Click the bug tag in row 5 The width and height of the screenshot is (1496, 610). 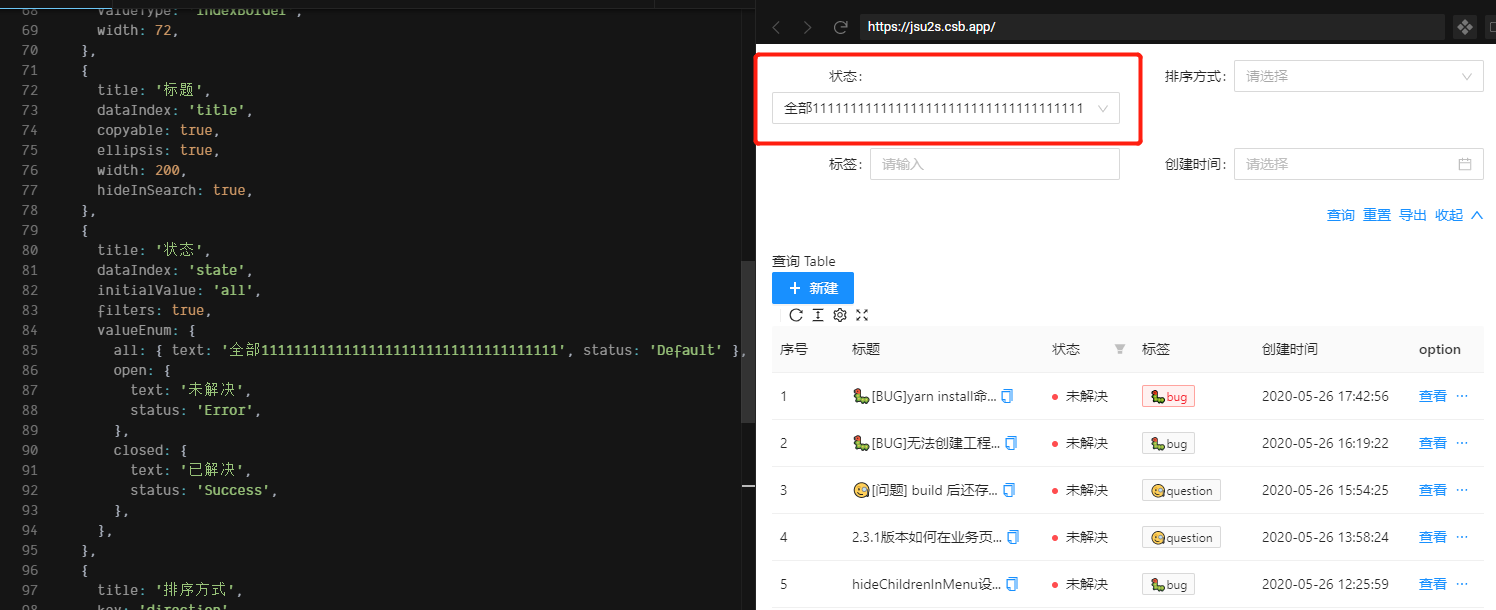point(1168,584)
